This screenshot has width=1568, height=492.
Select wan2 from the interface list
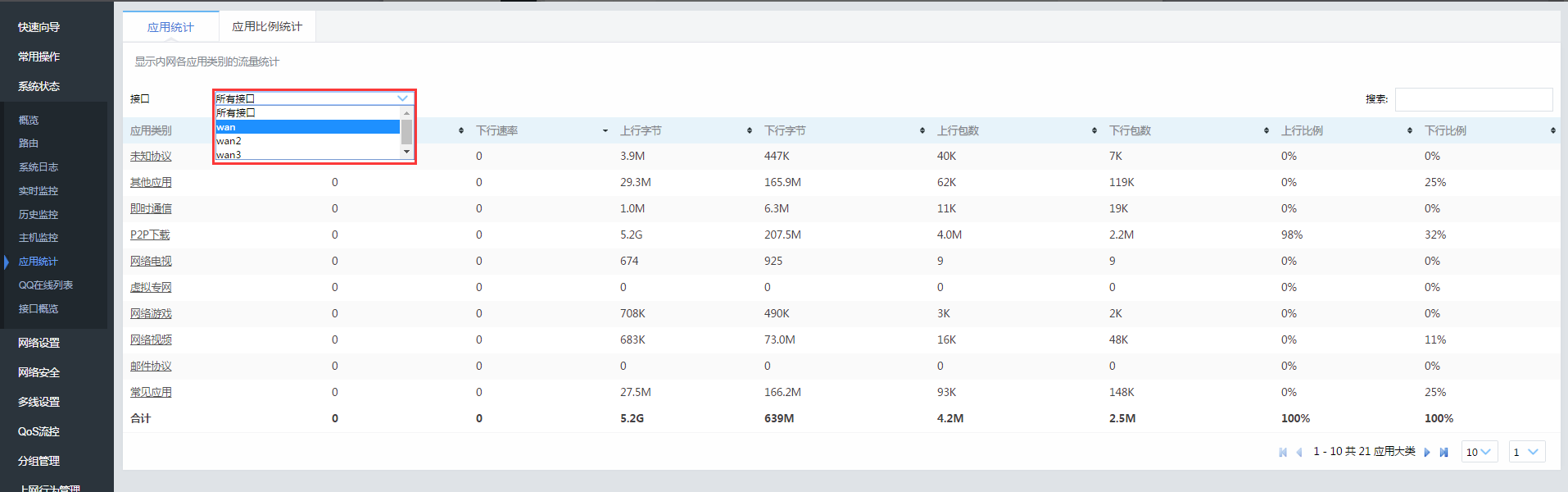(229, 141)
